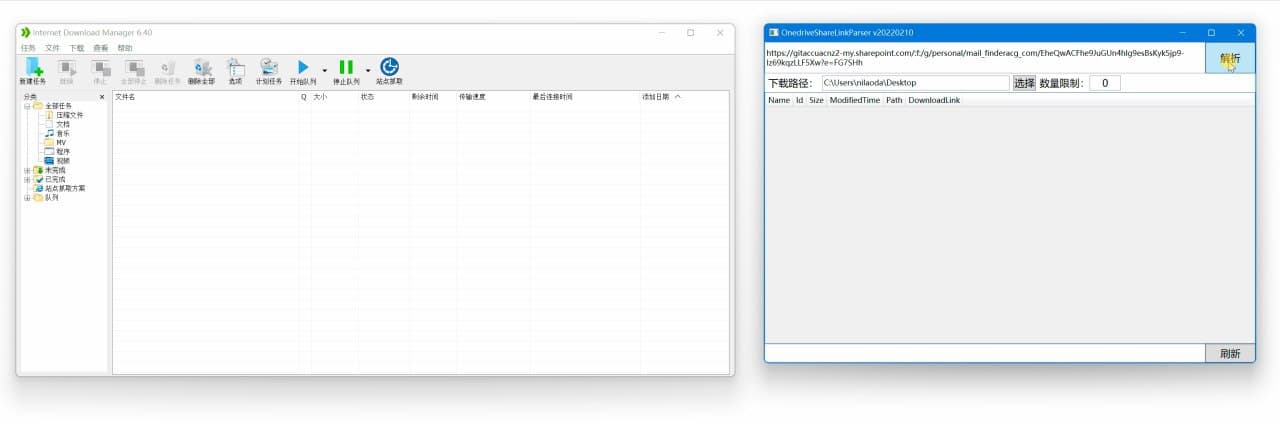Image resolution: width=1280 pixels, height=425 pixels.
Task: Open the 帮助 menu in IDM
Action: (124, 48)
